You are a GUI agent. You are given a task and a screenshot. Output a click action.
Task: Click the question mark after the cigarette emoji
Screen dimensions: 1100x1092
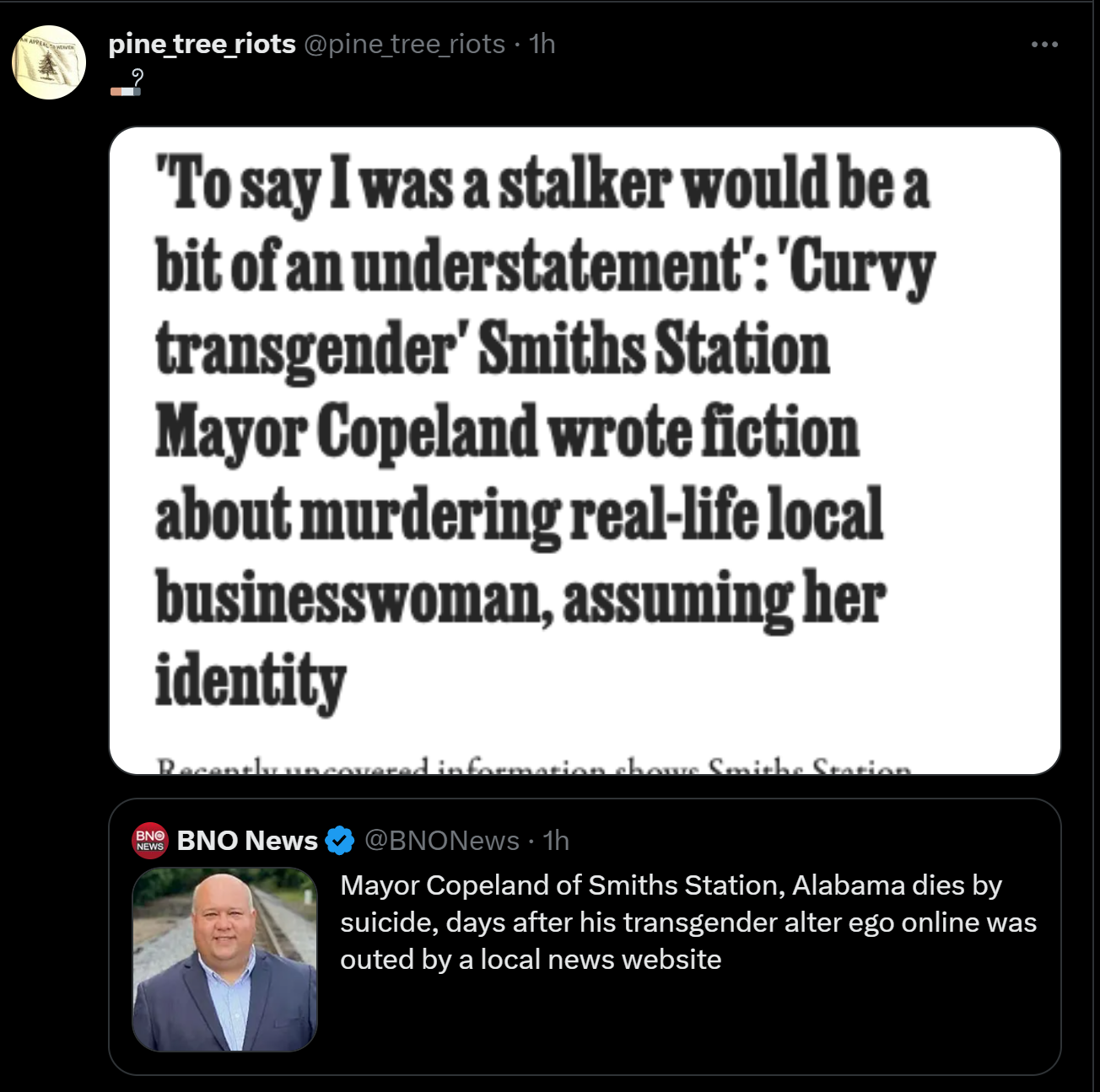point(137,80)
